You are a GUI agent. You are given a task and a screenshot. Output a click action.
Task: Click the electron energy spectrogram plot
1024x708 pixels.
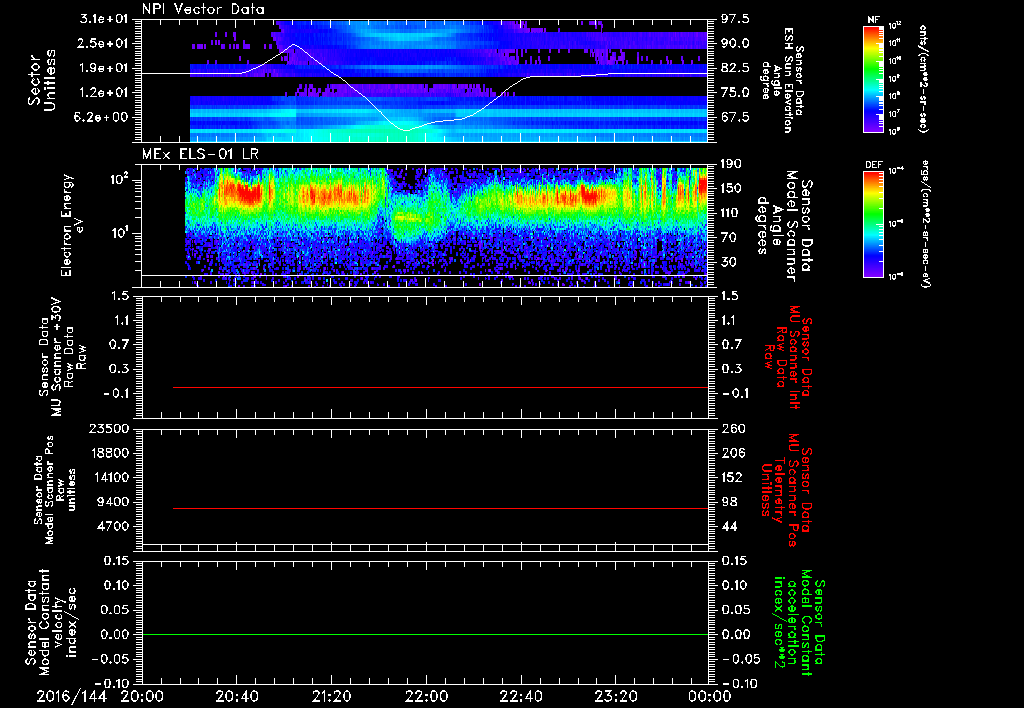(425, 227)
